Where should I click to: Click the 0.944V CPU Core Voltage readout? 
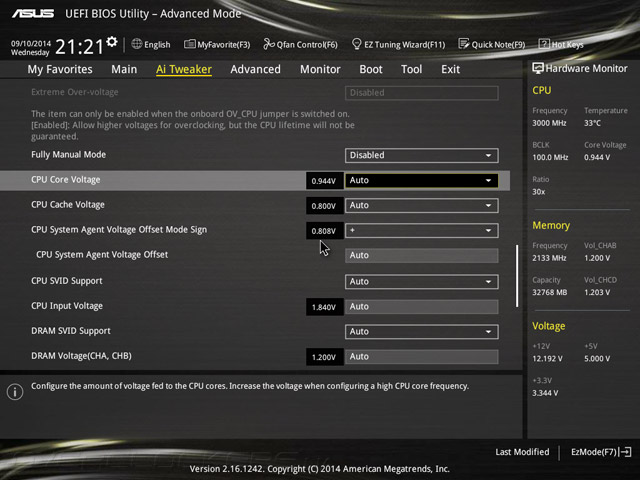[x=324, y=181]
